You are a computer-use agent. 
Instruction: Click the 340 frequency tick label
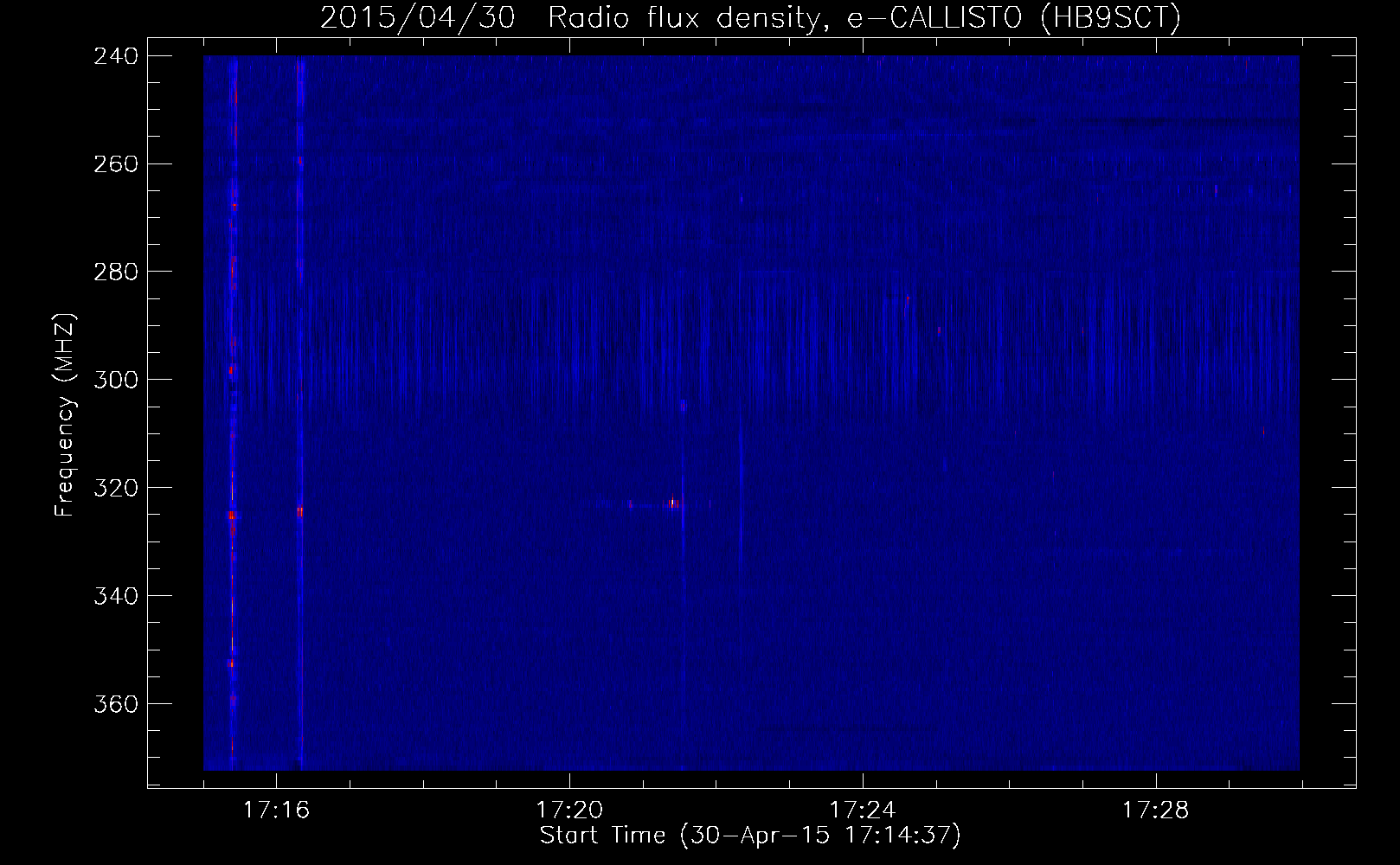(116, 597)
